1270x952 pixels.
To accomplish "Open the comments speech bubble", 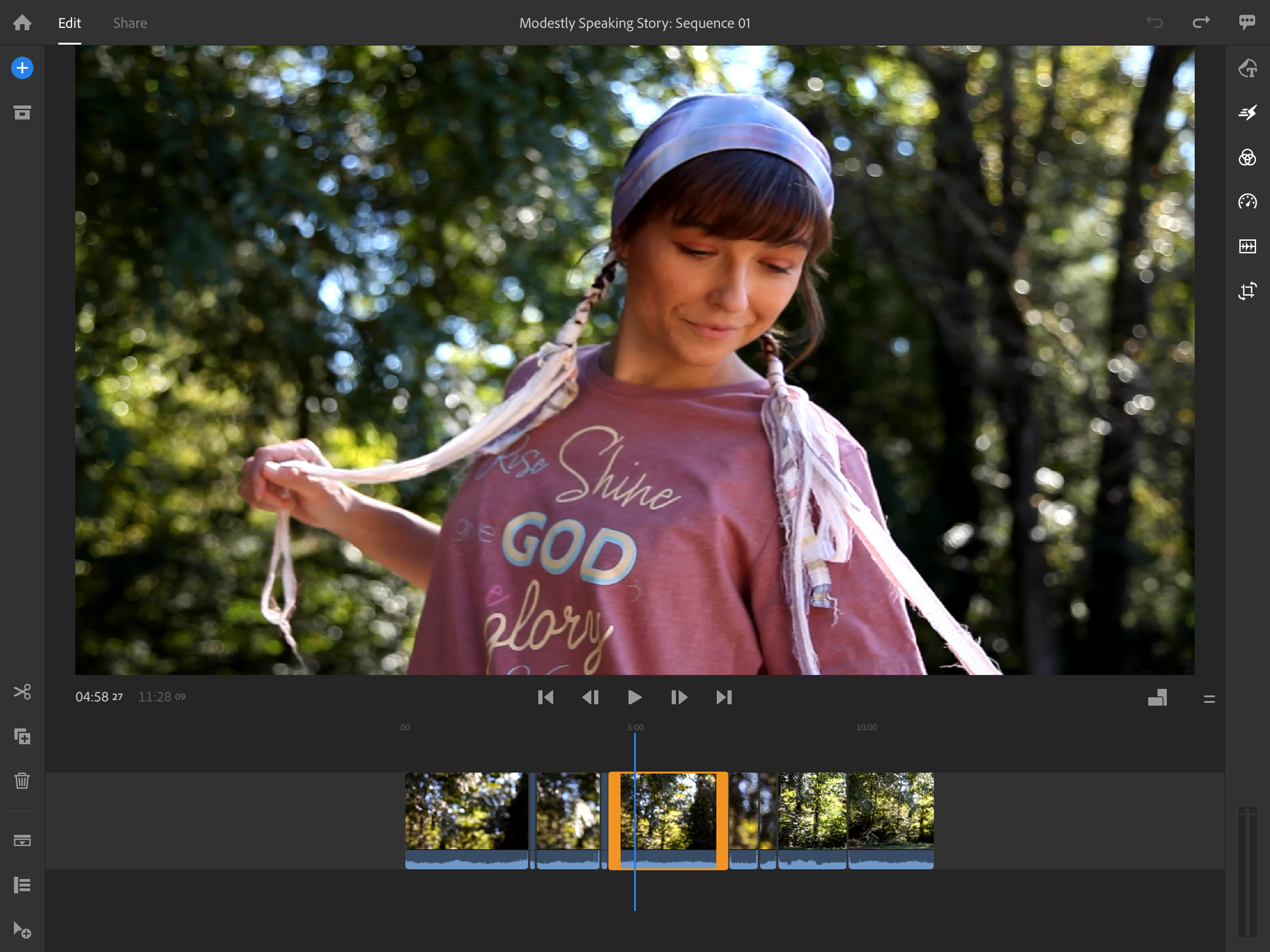I will (x=1247, y=23).
